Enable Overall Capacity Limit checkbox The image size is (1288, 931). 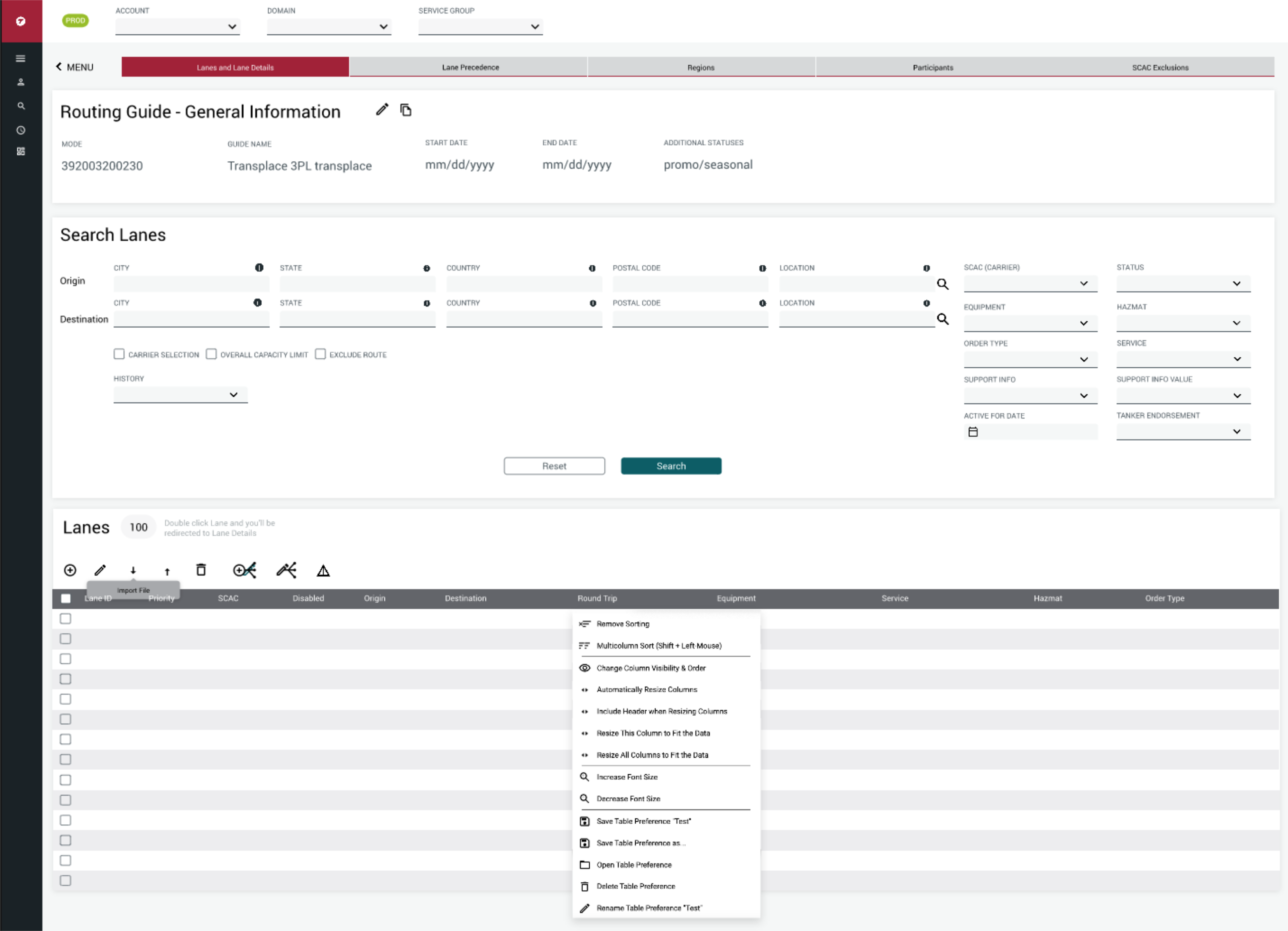click(x=211, y=354)
